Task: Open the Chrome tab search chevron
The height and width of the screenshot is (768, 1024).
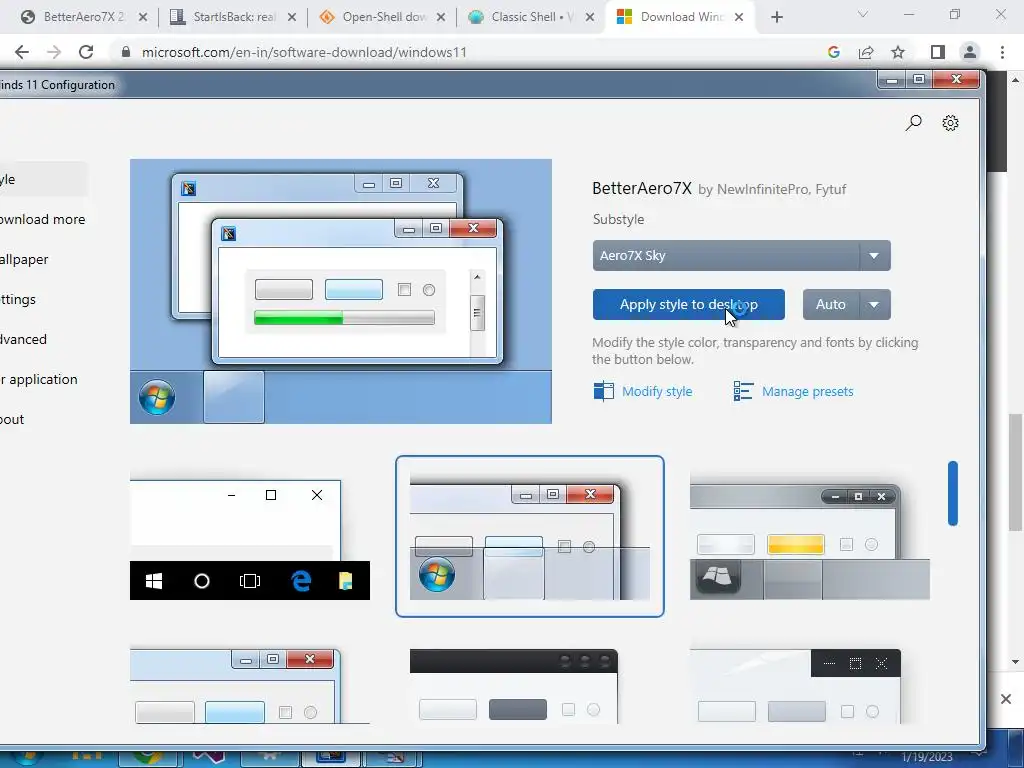Action: (863, 14)
